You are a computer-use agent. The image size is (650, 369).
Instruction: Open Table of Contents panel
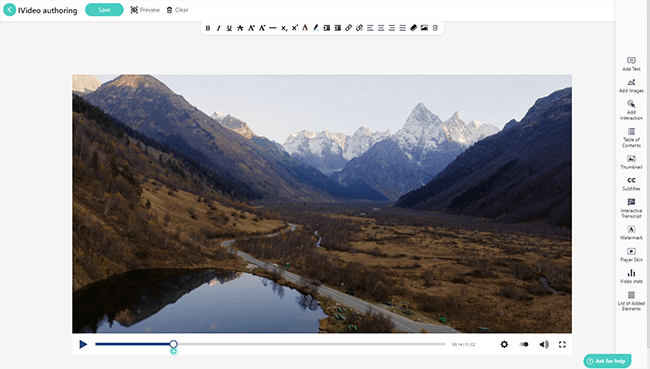coord(631,138)
